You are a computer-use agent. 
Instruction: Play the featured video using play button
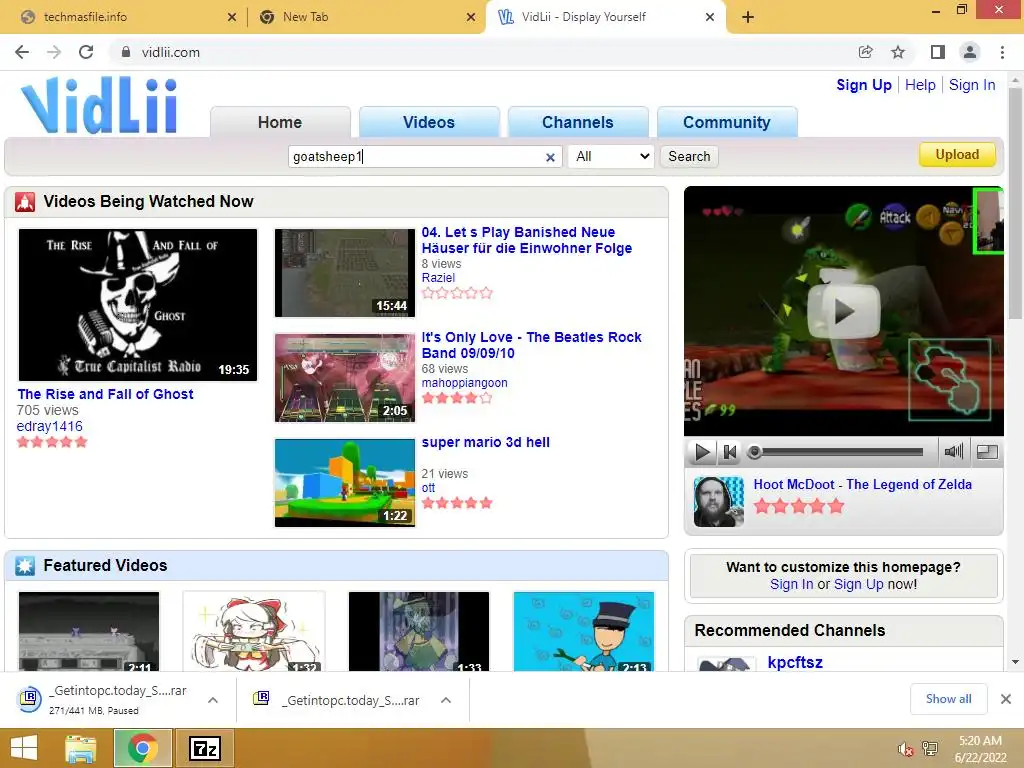(x=702, y=452)
